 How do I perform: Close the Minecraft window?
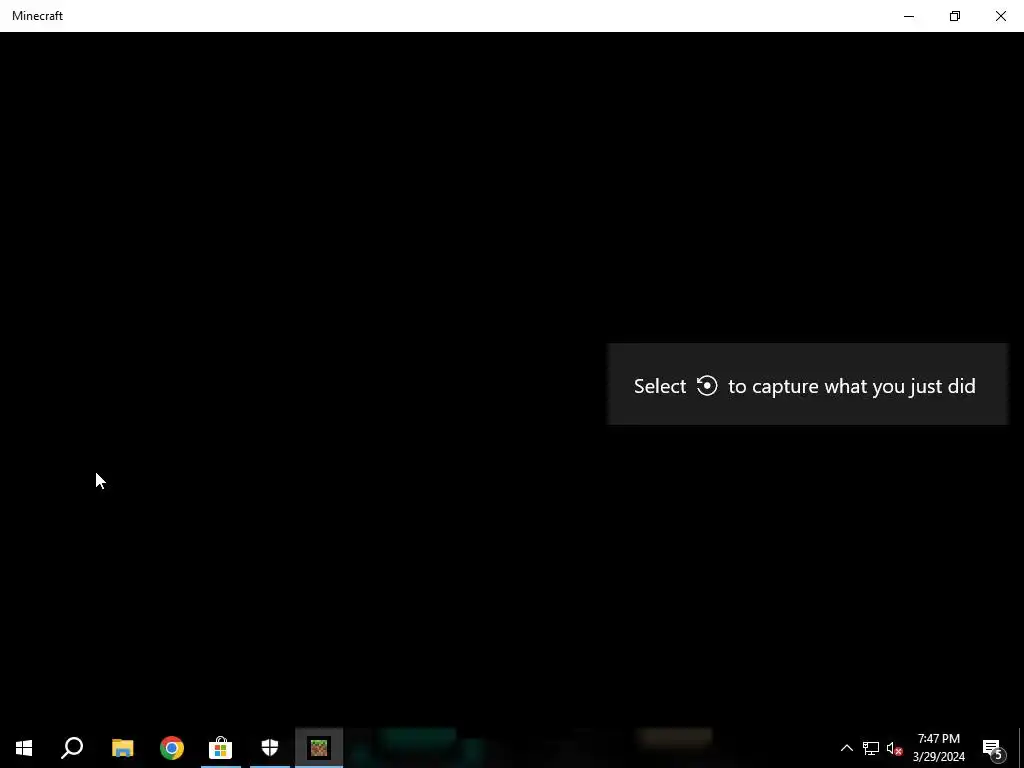click(x=1000, y=16)
